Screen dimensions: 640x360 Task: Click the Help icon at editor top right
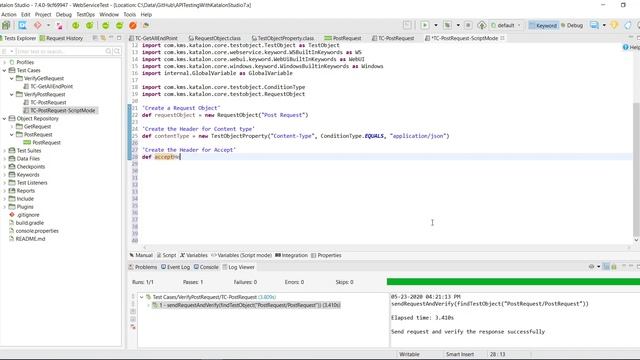tap(626, 47)
